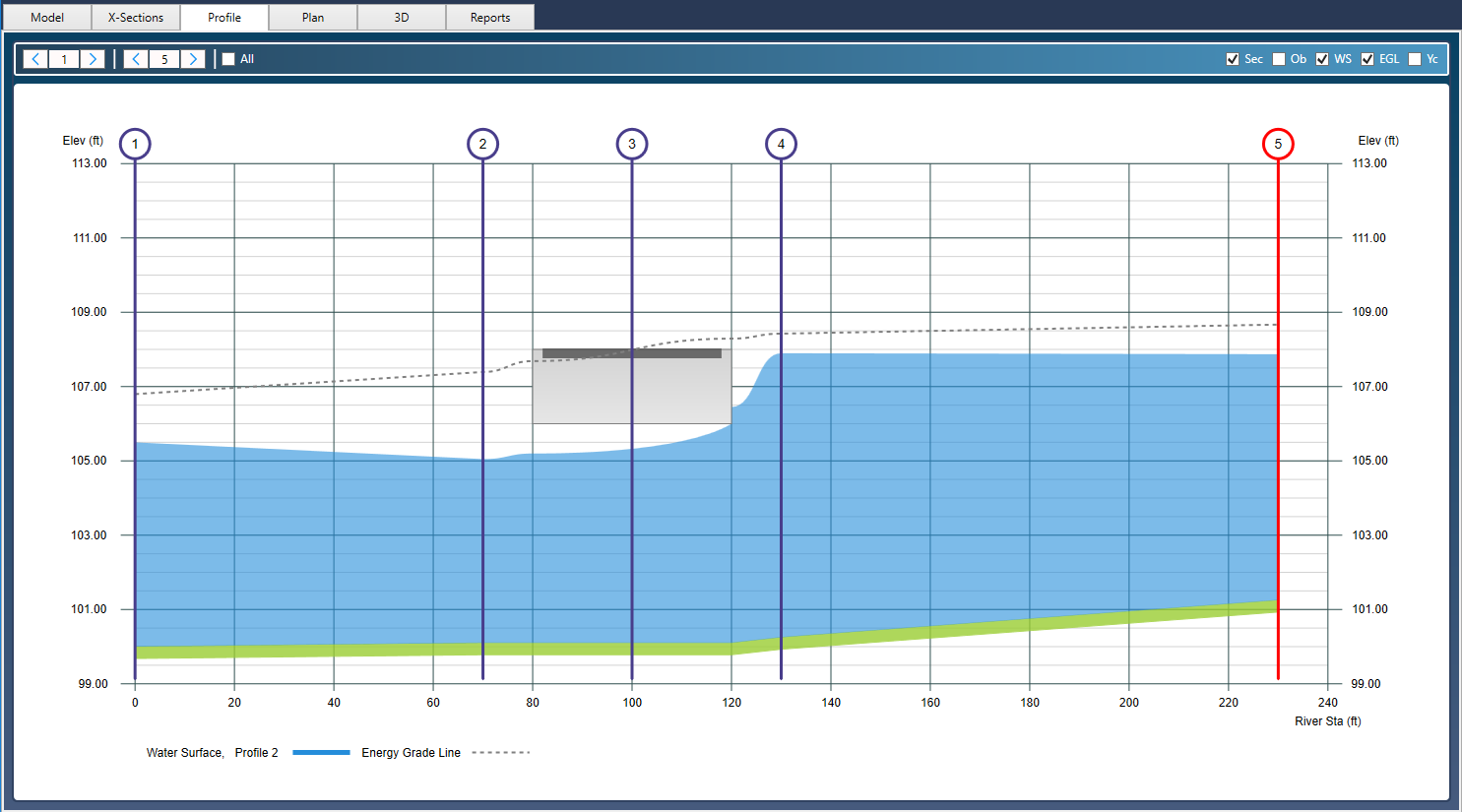Click the right arrow beside the 5 box
Viewport: 1462px width, 812px height.
tap(194, 58)
